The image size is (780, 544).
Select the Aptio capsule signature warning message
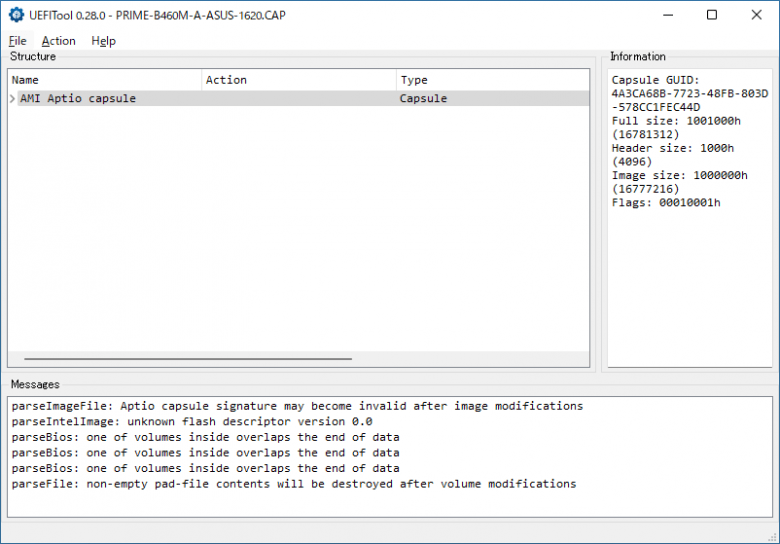click(297, 406)
